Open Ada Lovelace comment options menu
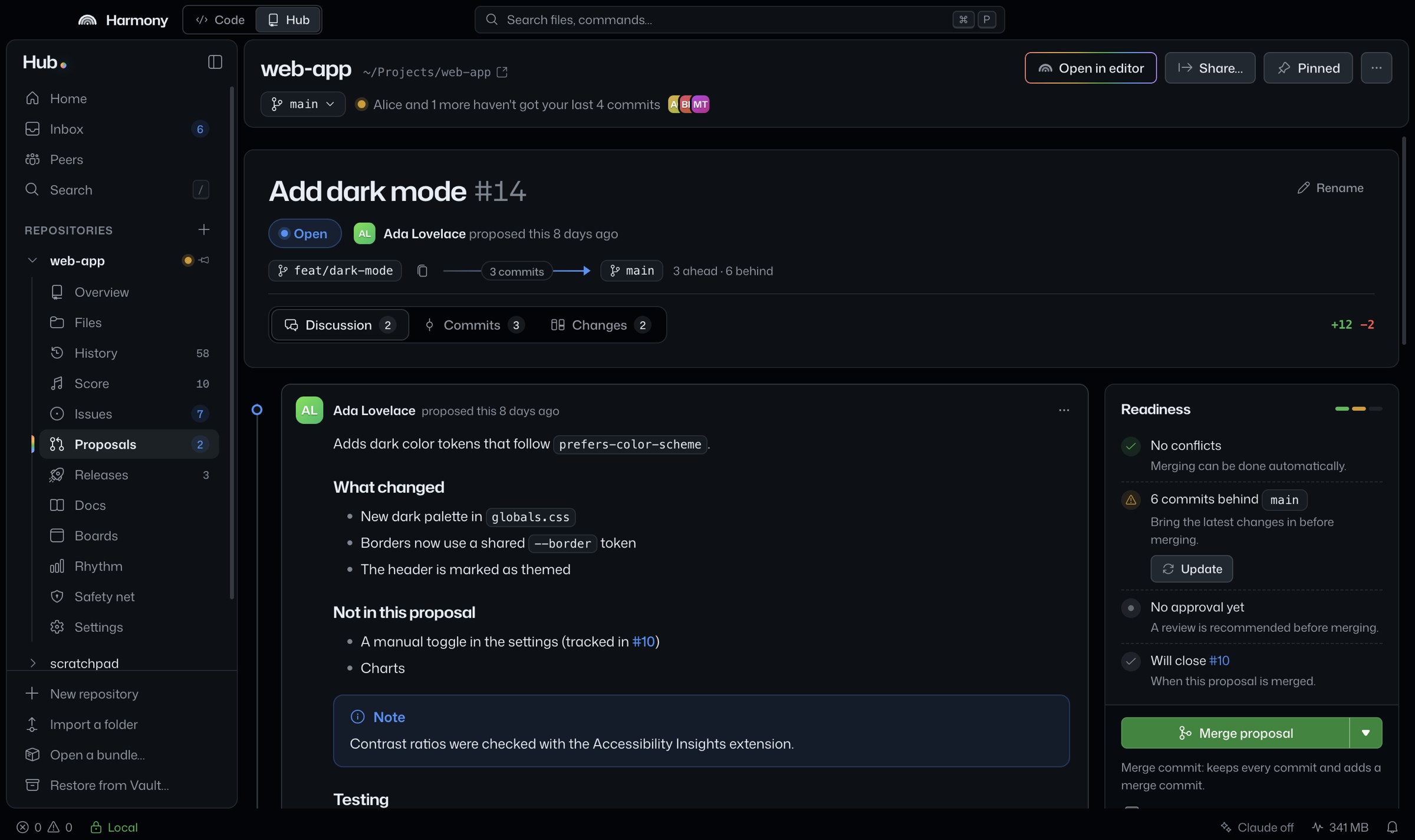Viewport: 1415px width, 840px height. [x=1064, y=410]
